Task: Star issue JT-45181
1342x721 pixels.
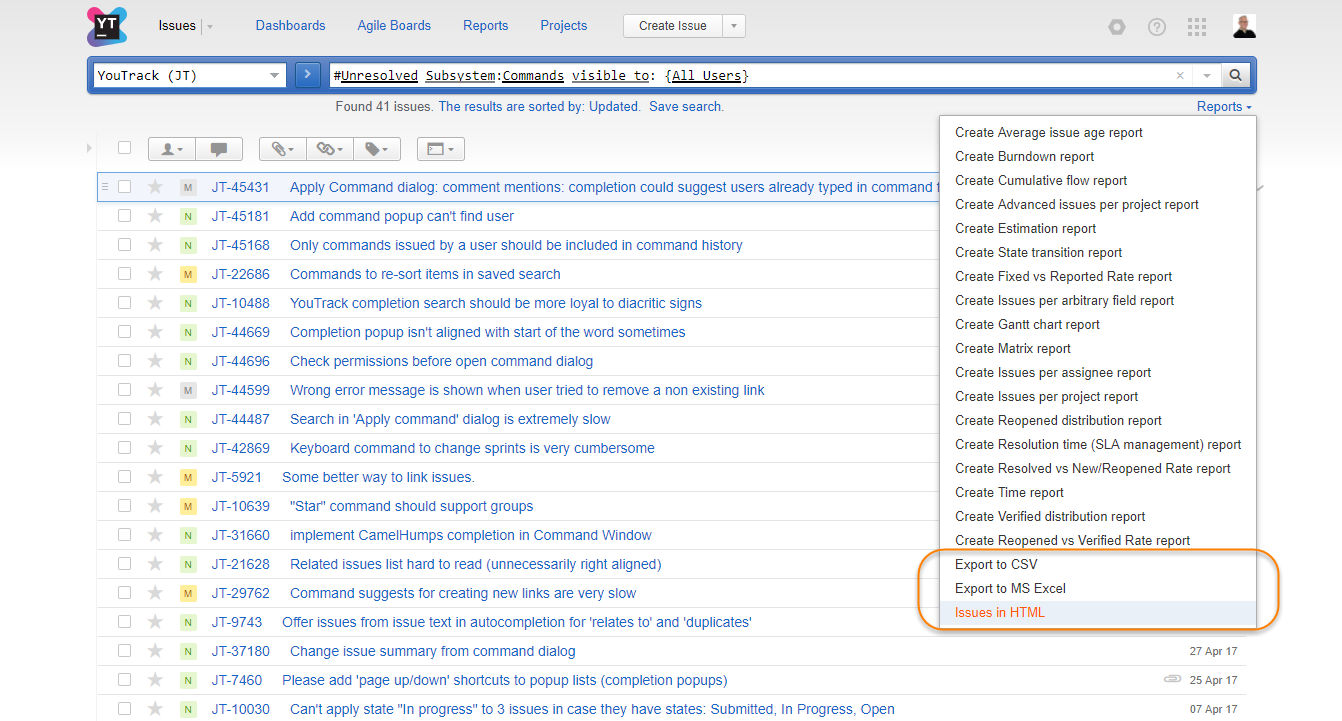Action: pyautogui.click(x=155, y=216)
